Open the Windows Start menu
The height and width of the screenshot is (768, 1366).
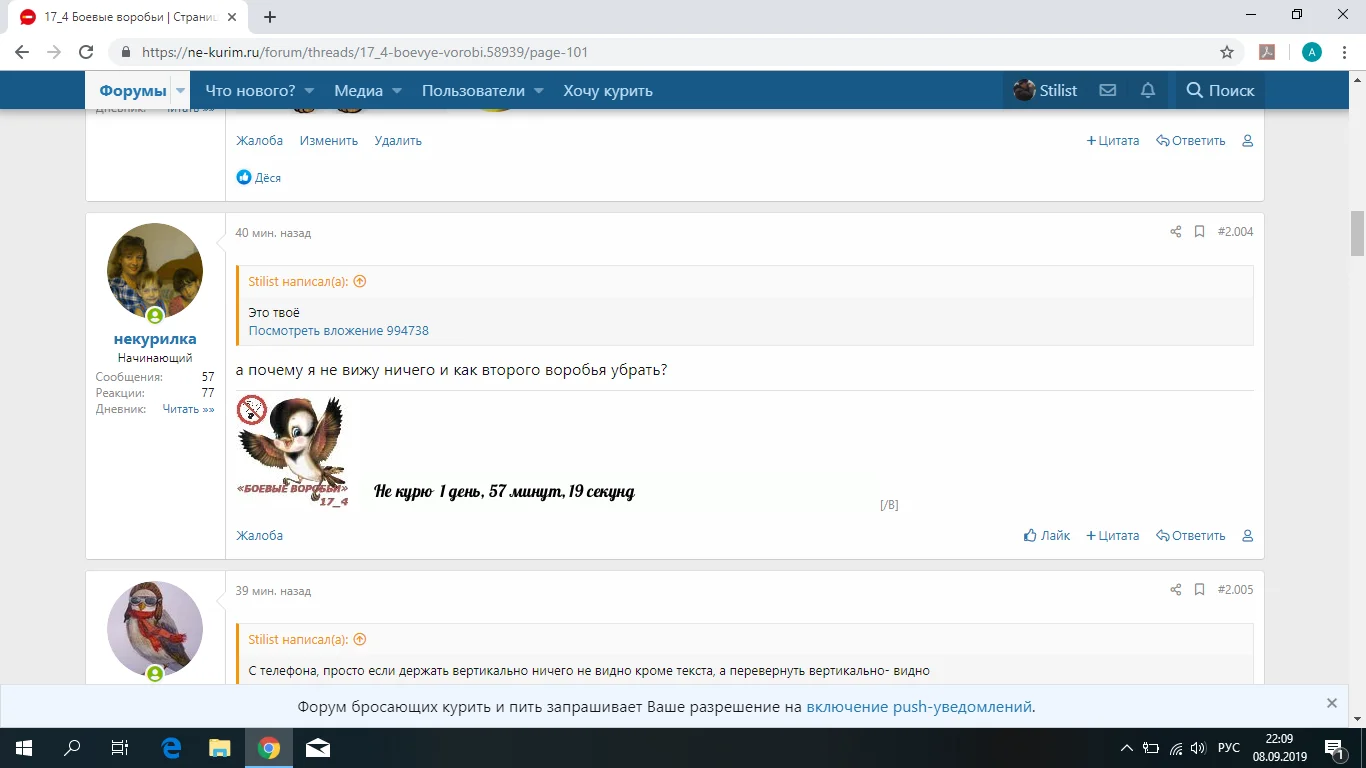pyautogui.click(x=23, y=748)
